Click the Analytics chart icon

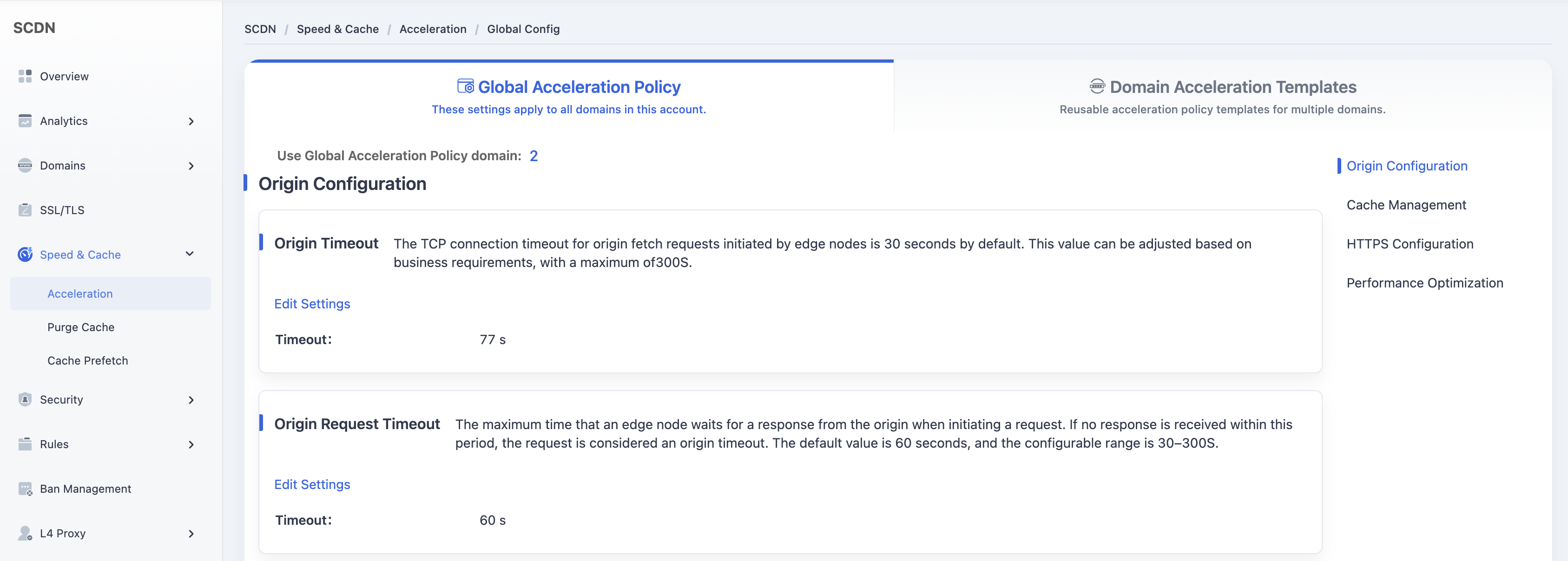(25, 120)
